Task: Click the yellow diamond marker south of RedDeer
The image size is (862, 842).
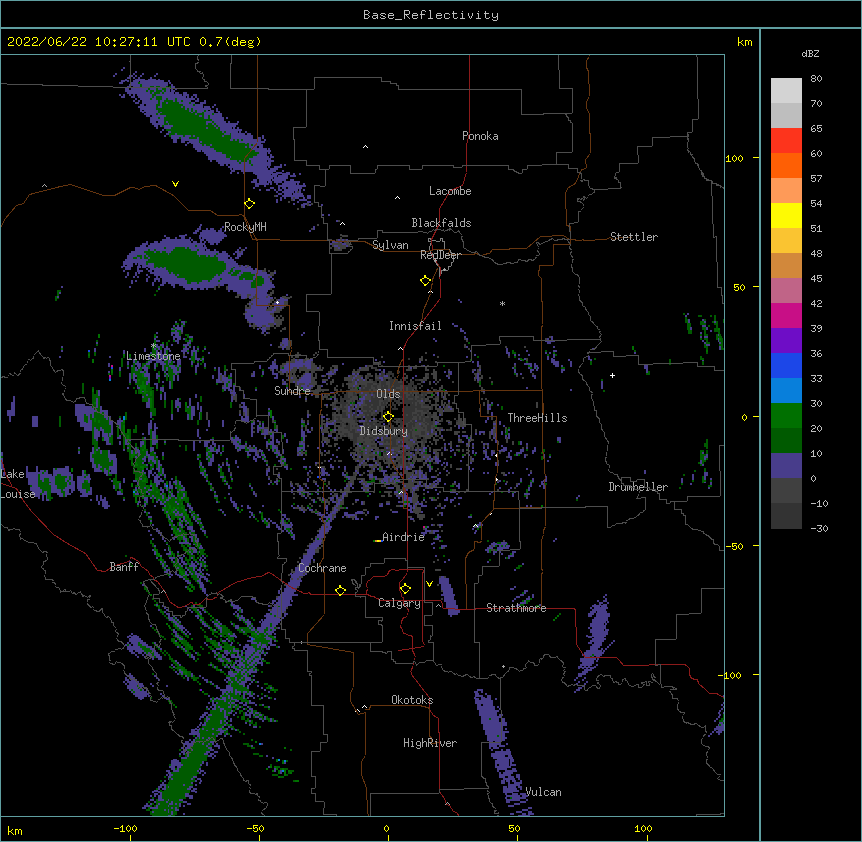Action: [426, 281]
